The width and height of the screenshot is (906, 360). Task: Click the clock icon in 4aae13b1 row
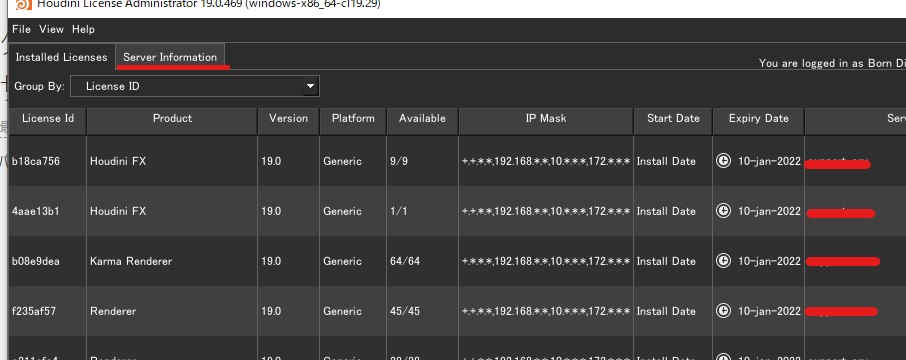click(x=723, y=211)
